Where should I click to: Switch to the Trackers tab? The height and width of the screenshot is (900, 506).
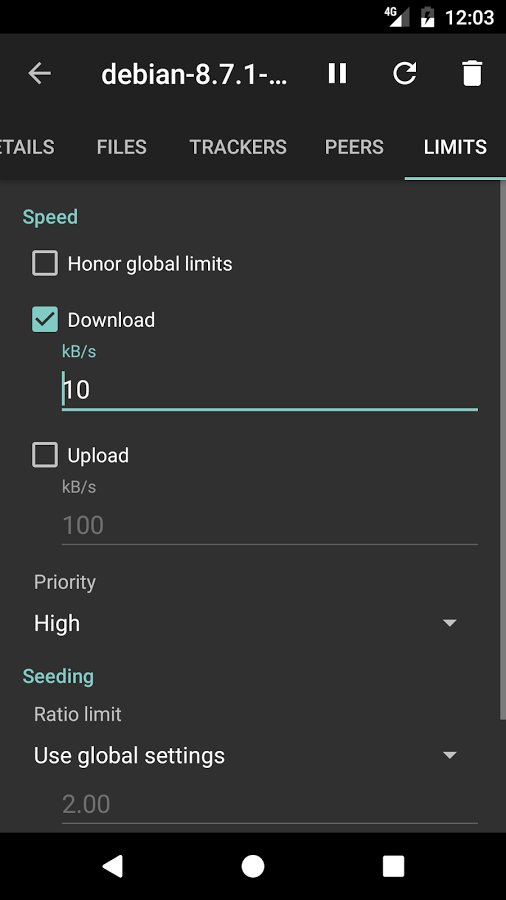(x=238, y=147)
